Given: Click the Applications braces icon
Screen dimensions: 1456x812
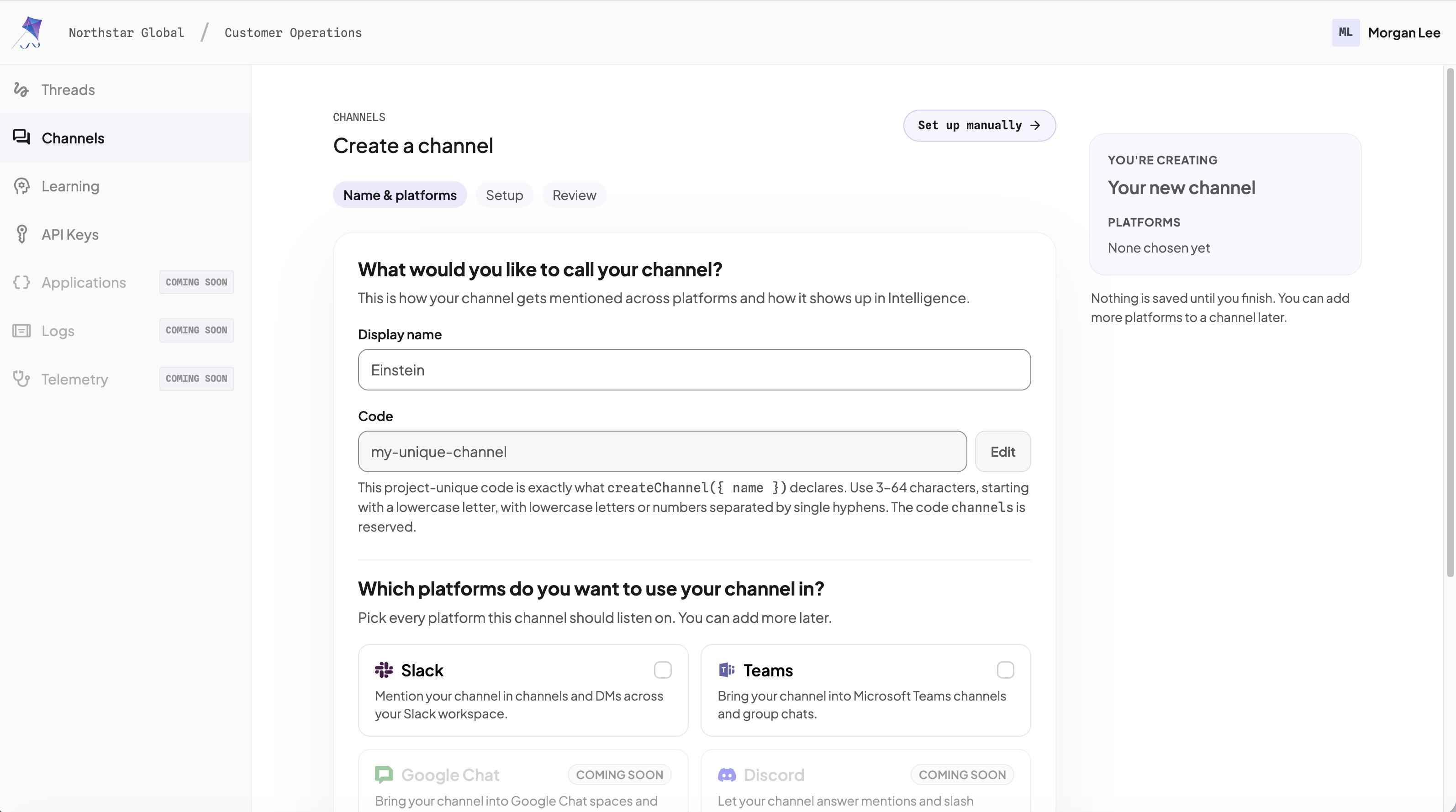Looking at the screenshot, I should tap(21, 282).
